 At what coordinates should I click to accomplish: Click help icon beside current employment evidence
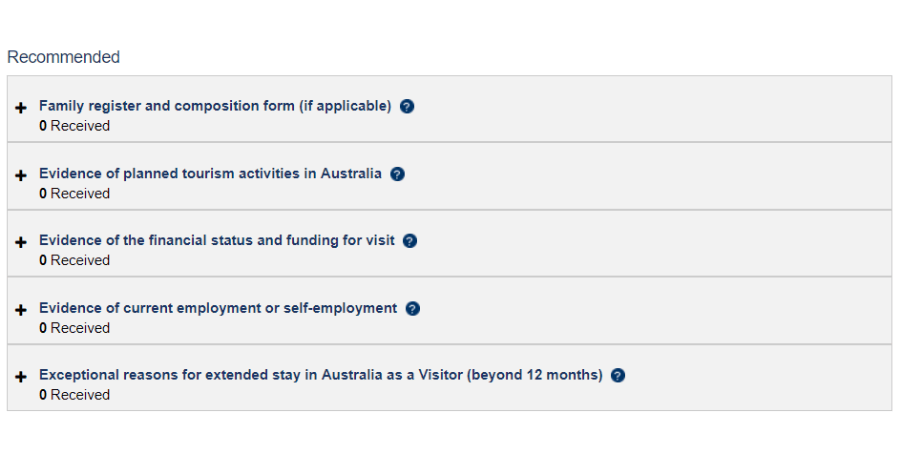[x=413, y=309]
